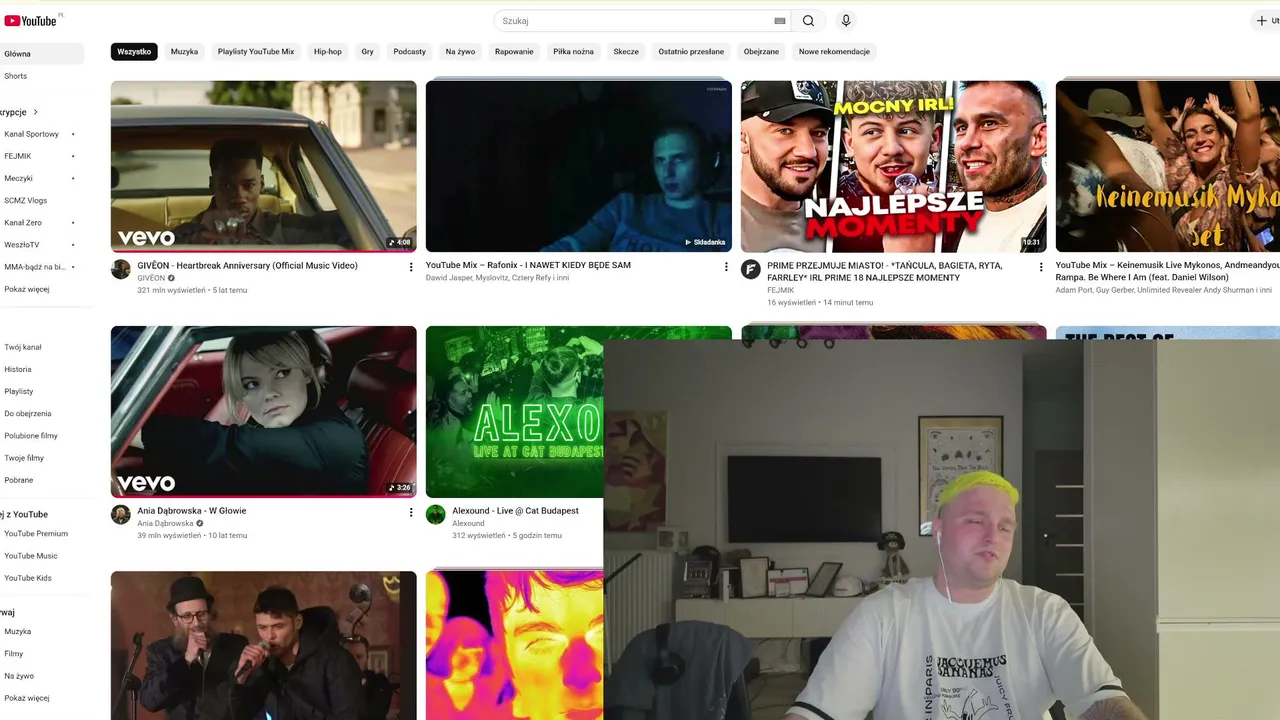Select the Gry filter chip
1280x720 pixels.
click(367, 52)
